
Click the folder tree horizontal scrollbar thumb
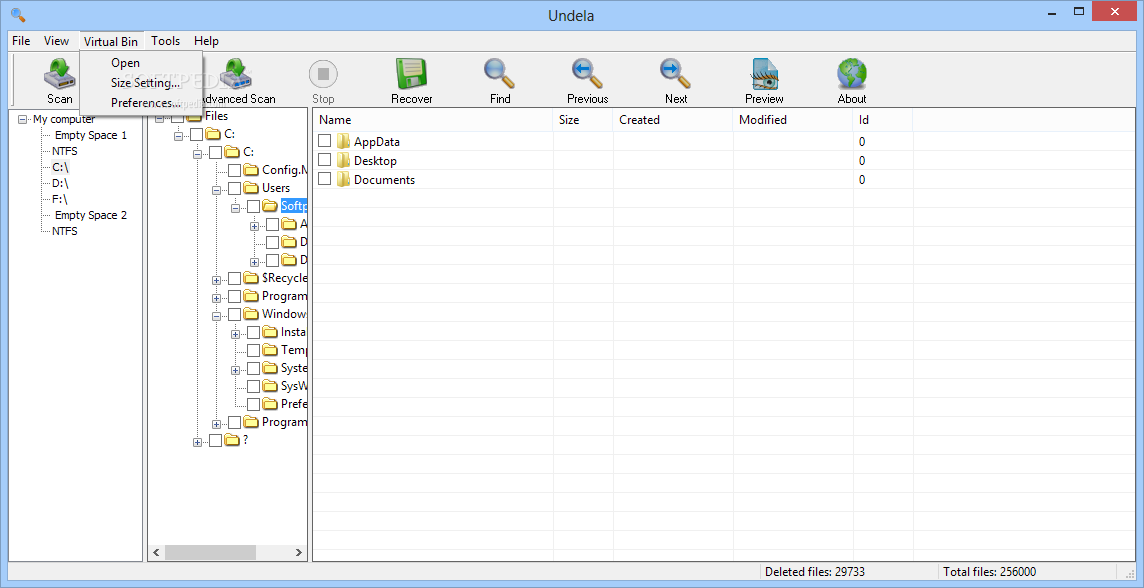pyautogui.click(x=210, y=553)
